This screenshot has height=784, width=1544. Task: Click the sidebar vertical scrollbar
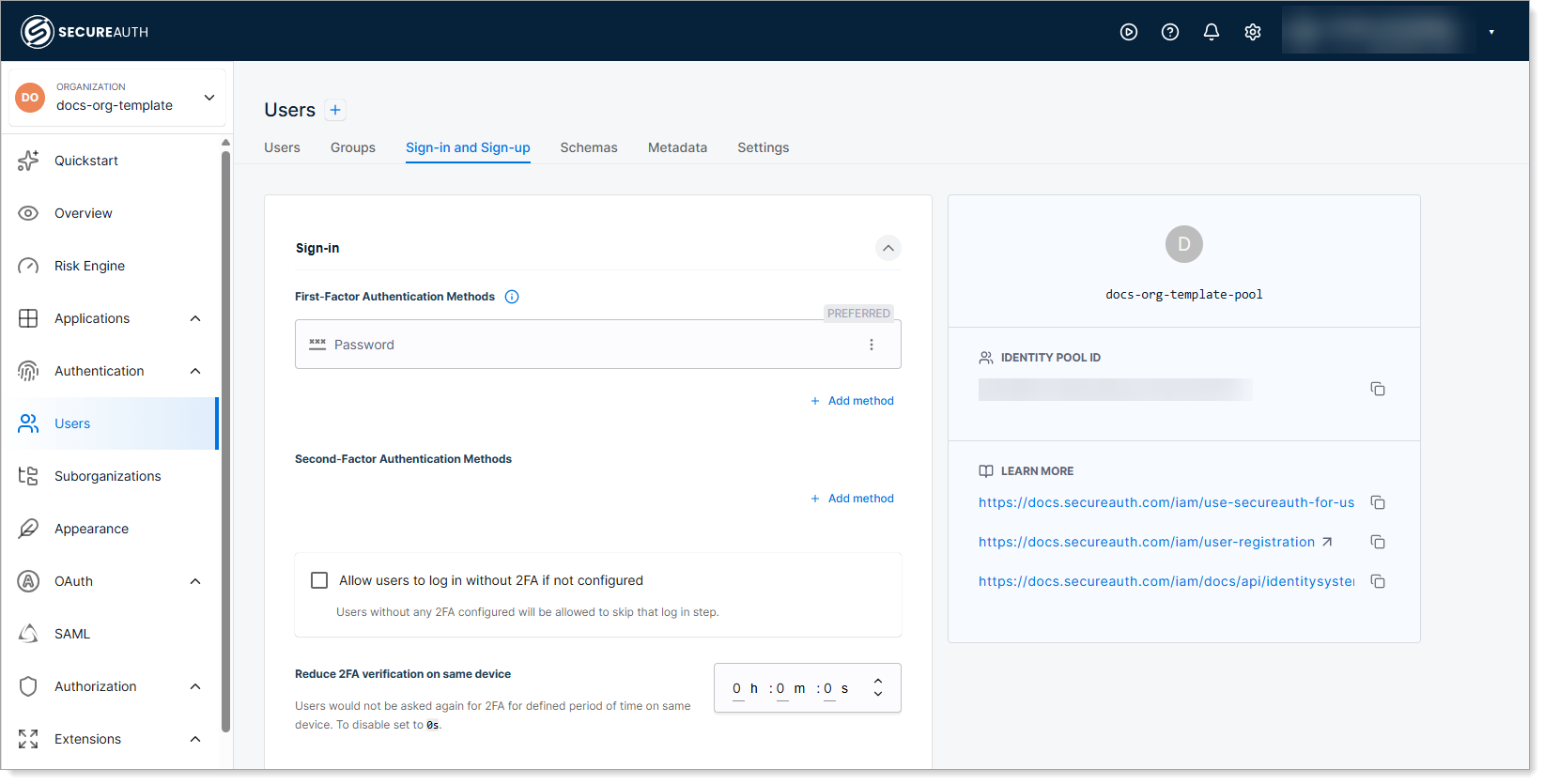click(x=225, y=441)
